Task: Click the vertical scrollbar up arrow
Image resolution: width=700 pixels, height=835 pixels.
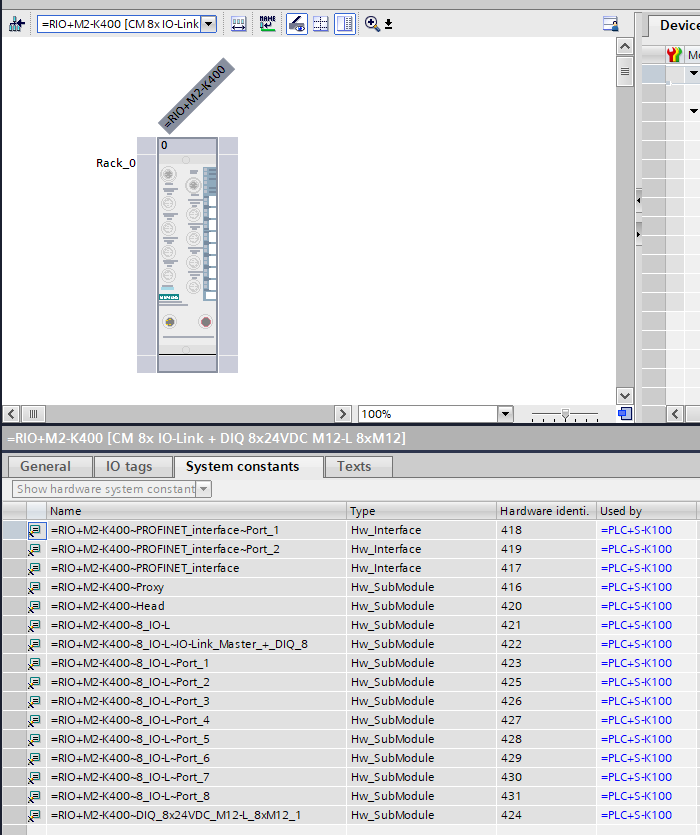Action: [625, 46]
